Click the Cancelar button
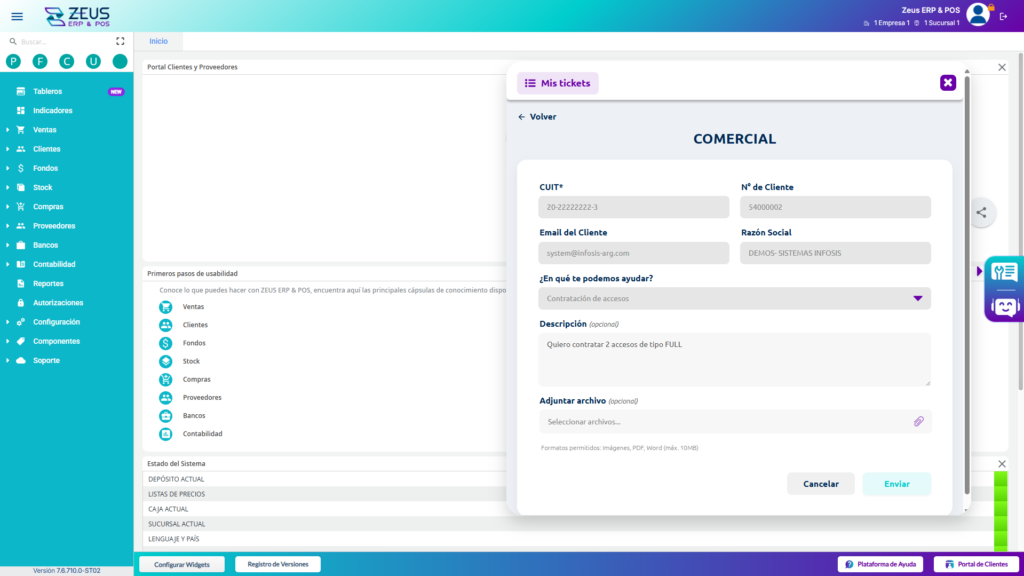This screenshot has height=576, width=1024. pos(820,484)
